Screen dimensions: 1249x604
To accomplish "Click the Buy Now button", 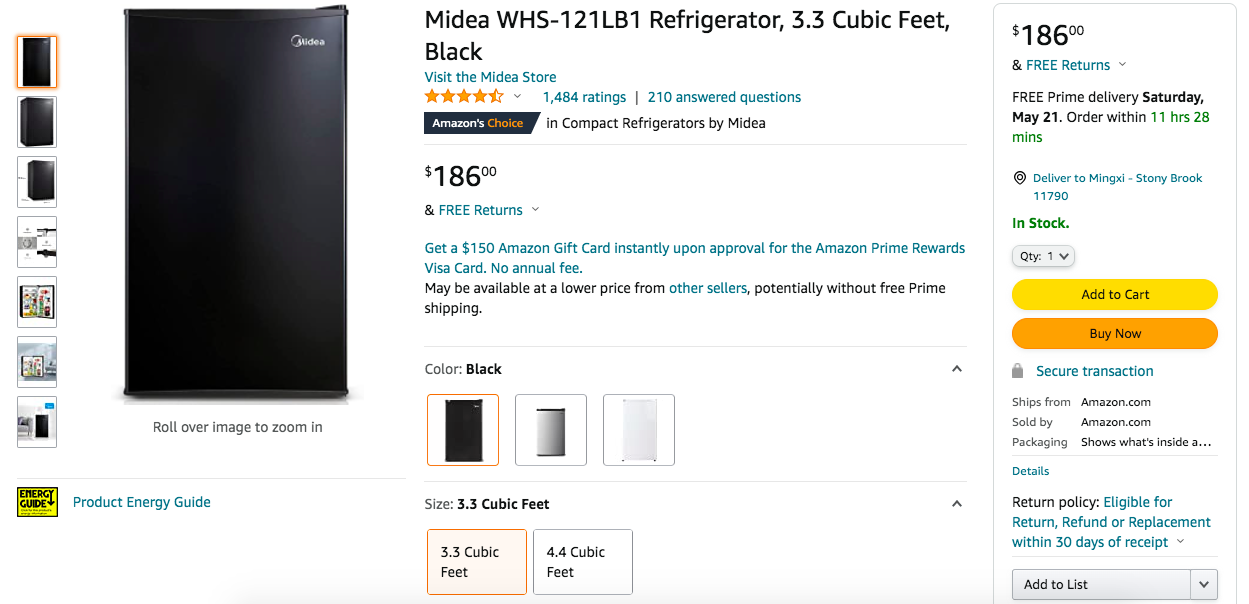I will click(x=1115, y=334).
